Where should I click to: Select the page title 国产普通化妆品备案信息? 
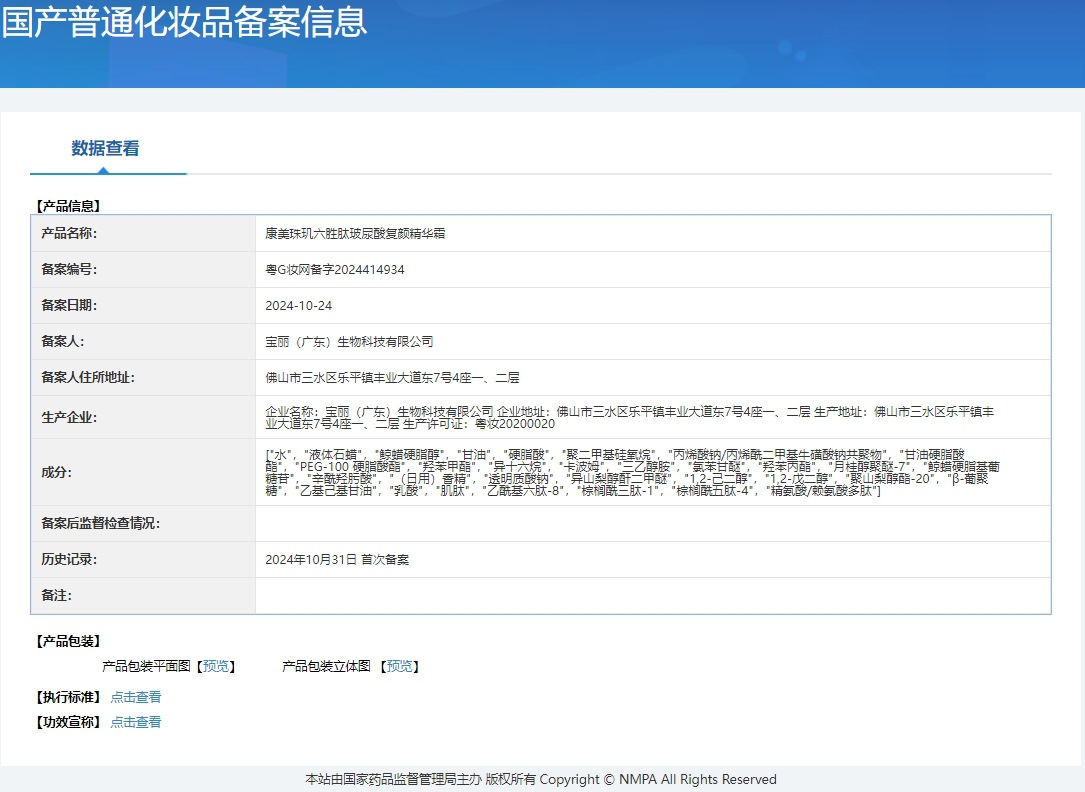coord(184,22)
